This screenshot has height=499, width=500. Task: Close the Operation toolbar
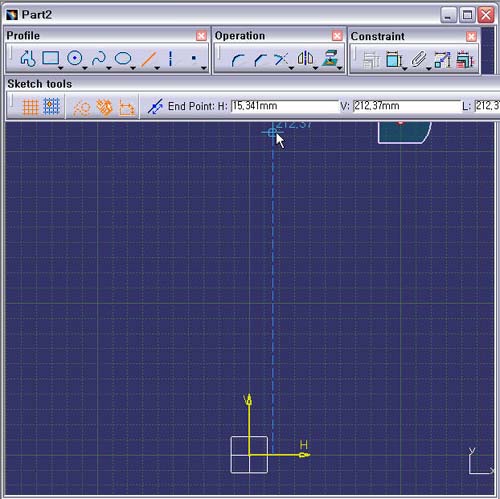(337, 36)
